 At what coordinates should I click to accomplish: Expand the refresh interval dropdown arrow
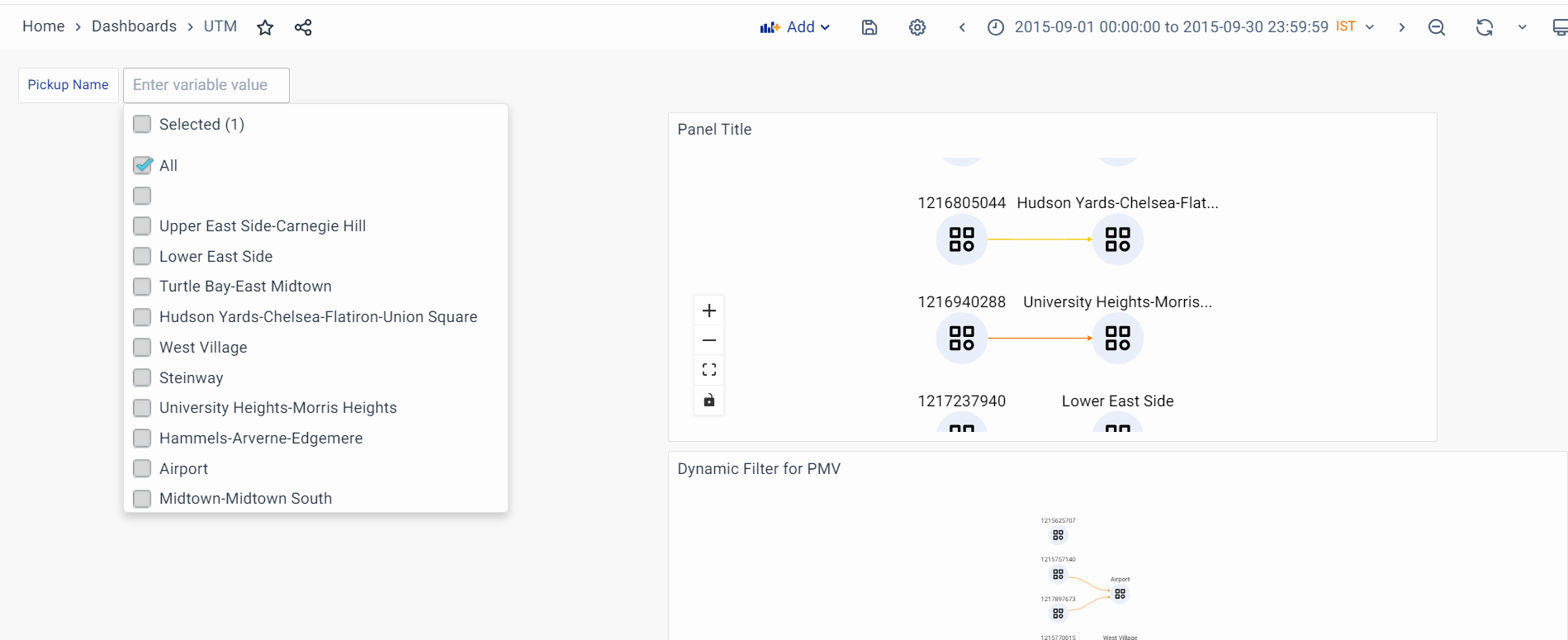(x=1523, y=27)
